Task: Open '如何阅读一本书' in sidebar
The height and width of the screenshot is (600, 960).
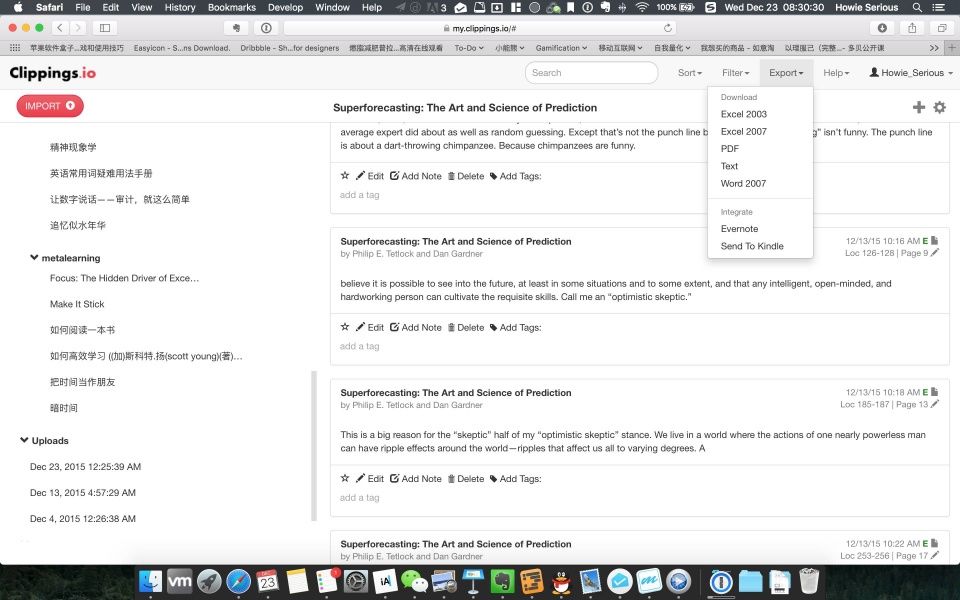Action: coord(82,330)
